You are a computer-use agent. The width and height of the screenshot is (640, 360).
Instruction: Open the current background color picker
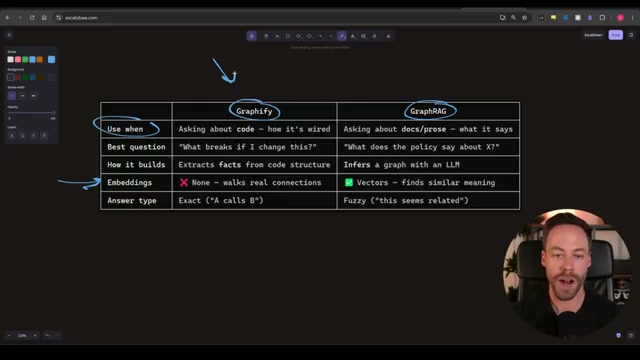tap(51, 77)
